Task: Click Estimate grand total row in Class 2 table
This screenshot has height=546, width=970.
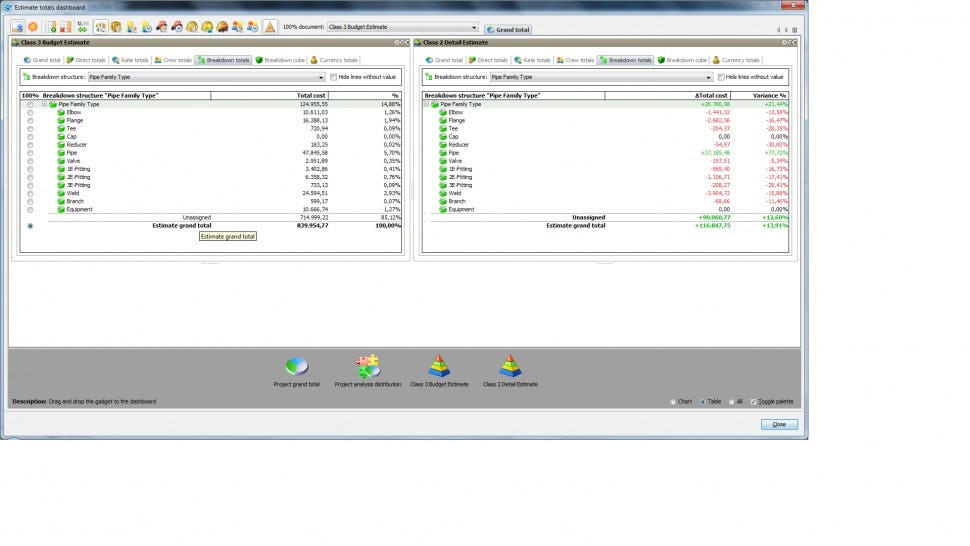Action: [605, 226]
